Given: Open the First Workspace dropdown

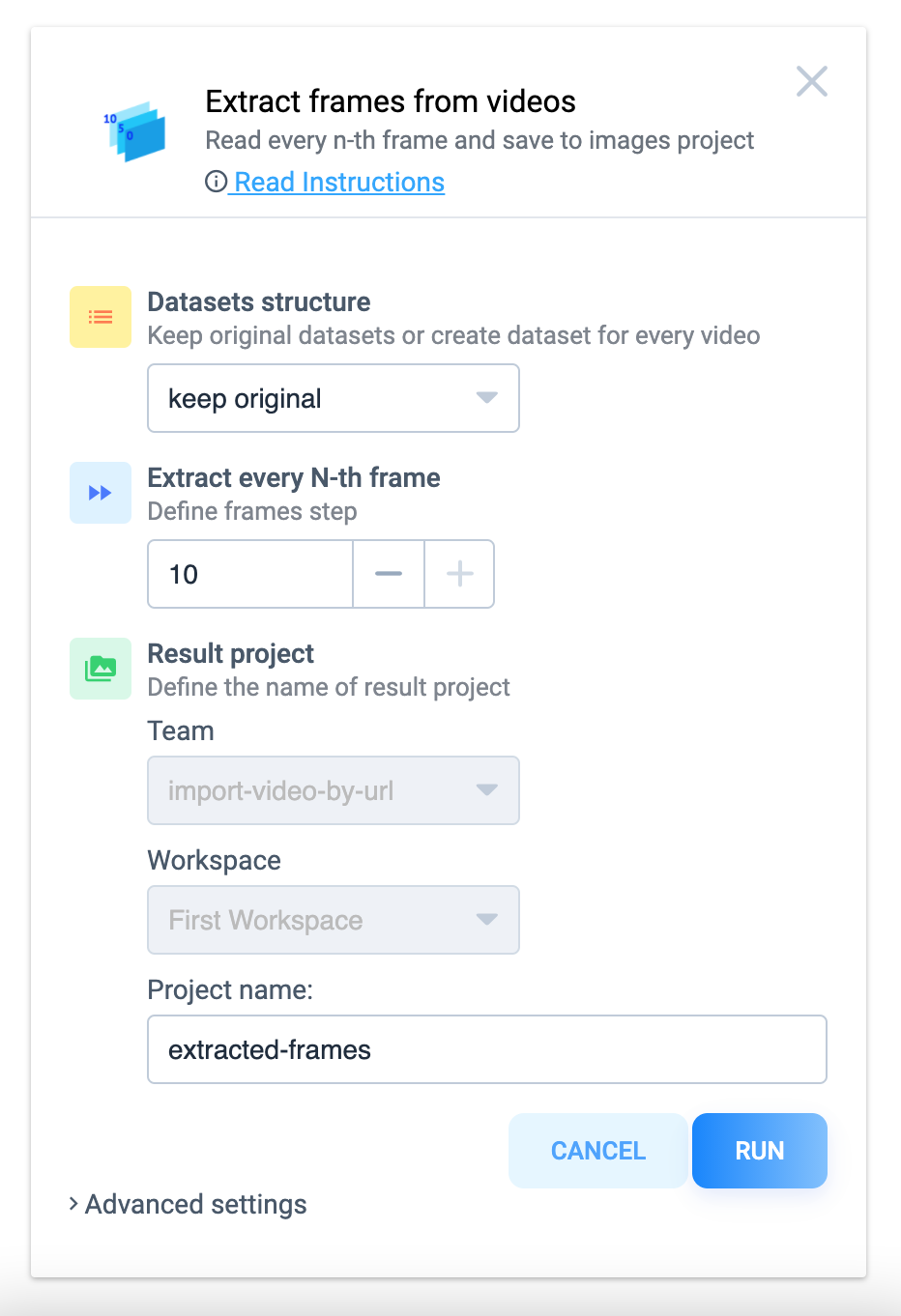Looking at the screenshot, I should (334, 920).
